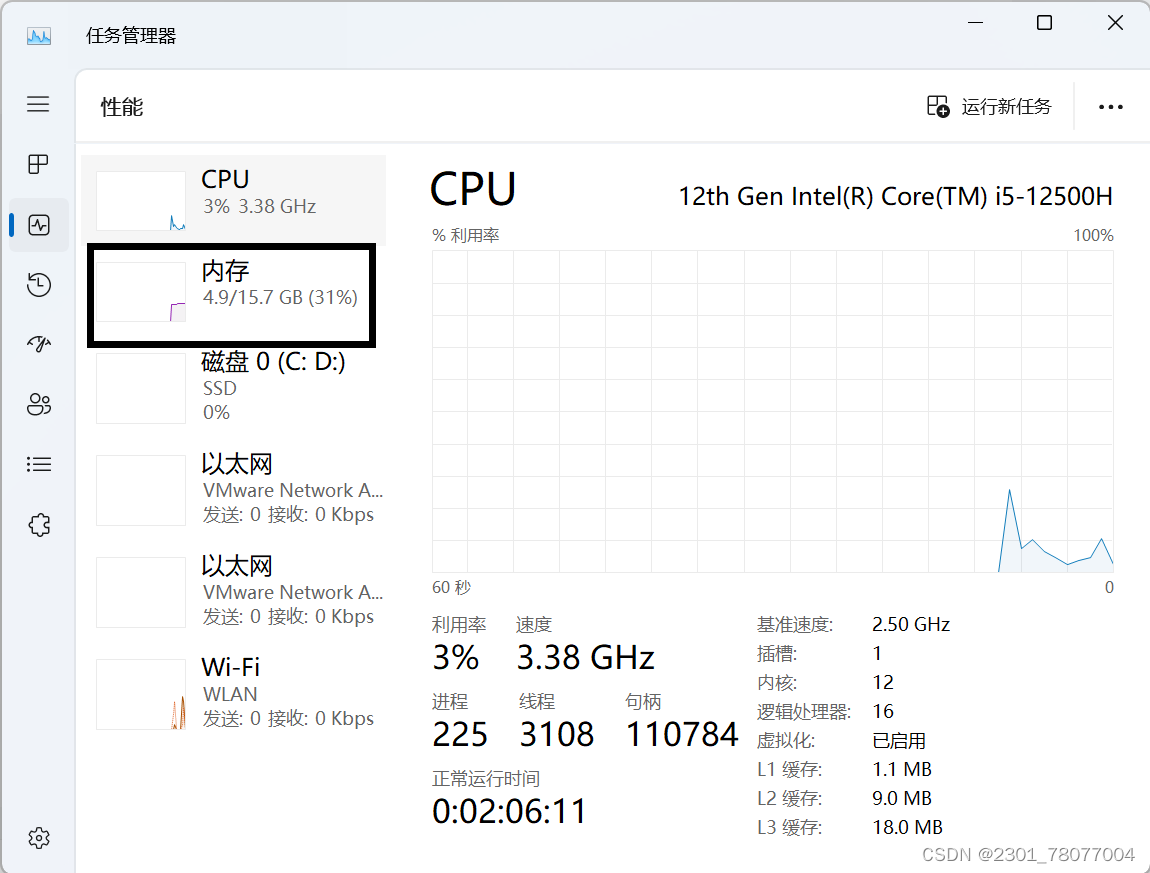Select the CPU performance item
Image resolution: width=1150 pixels, height=873 pixels.
click(233, 200)
